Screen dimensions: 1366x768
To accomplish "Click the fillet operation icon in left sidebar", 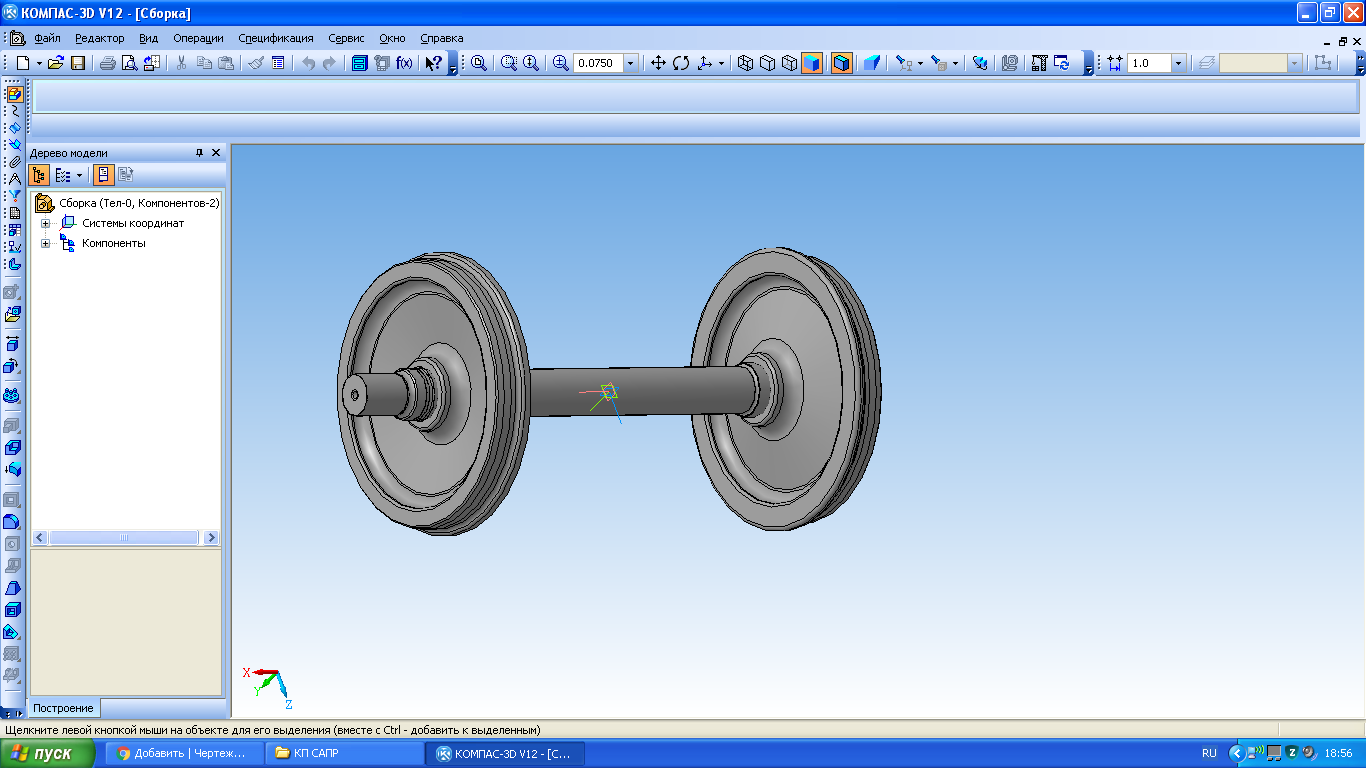I will [x=12, y=521].
